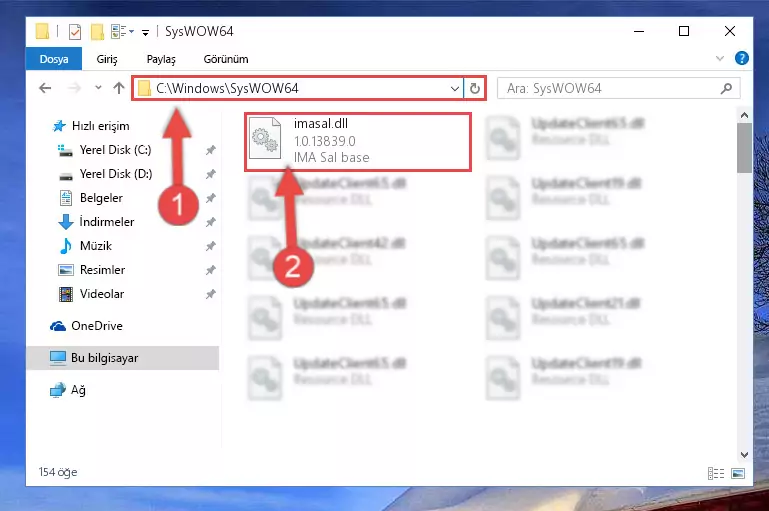Click the scroll down arrow of file list
Screen dimensions: 769x511
tap(744, 455)
